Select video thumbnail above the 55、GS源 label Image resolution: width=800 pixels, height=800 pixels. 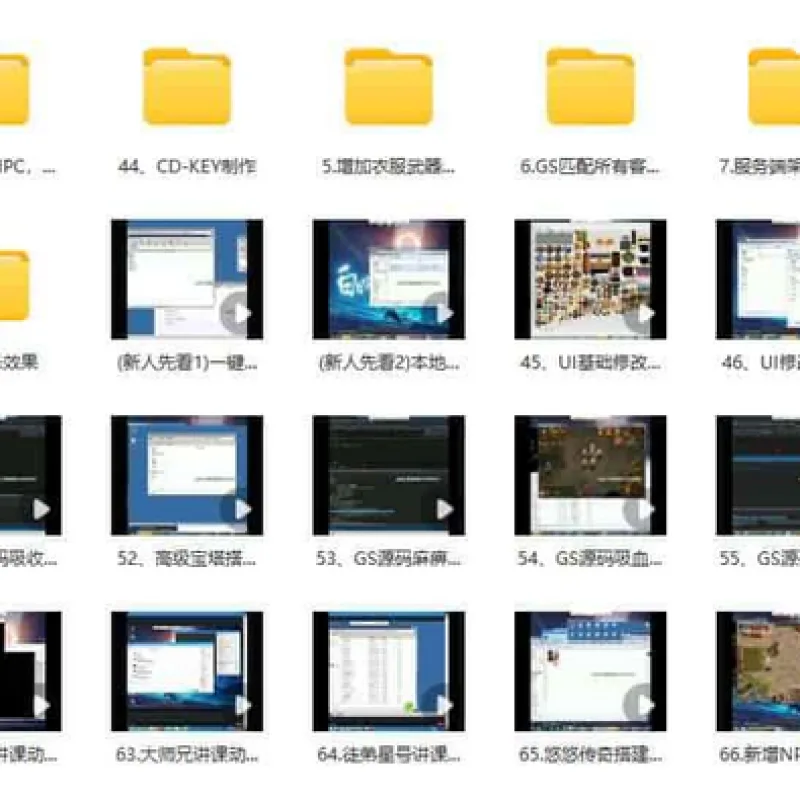pyautogui.click(x=758, y=475)
